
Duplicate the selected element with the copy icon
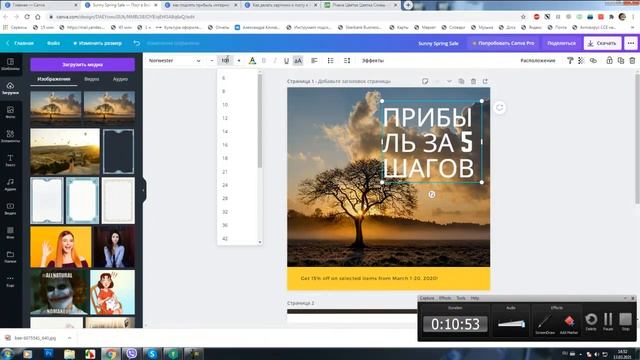coord(621,60)
